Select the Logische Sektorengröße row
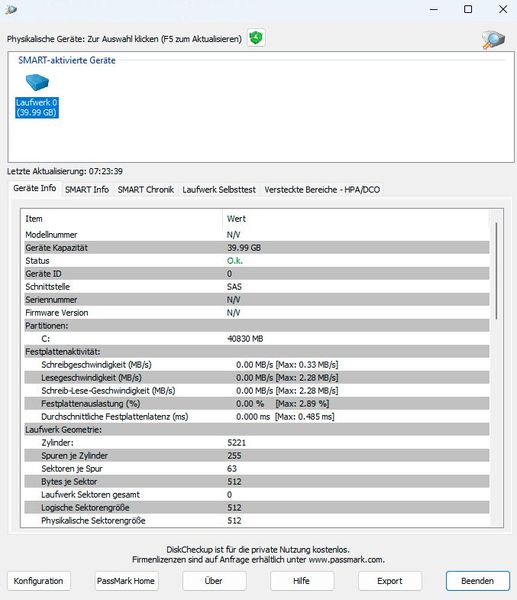Viewport: 517px width, 600px height. point(257,508)
